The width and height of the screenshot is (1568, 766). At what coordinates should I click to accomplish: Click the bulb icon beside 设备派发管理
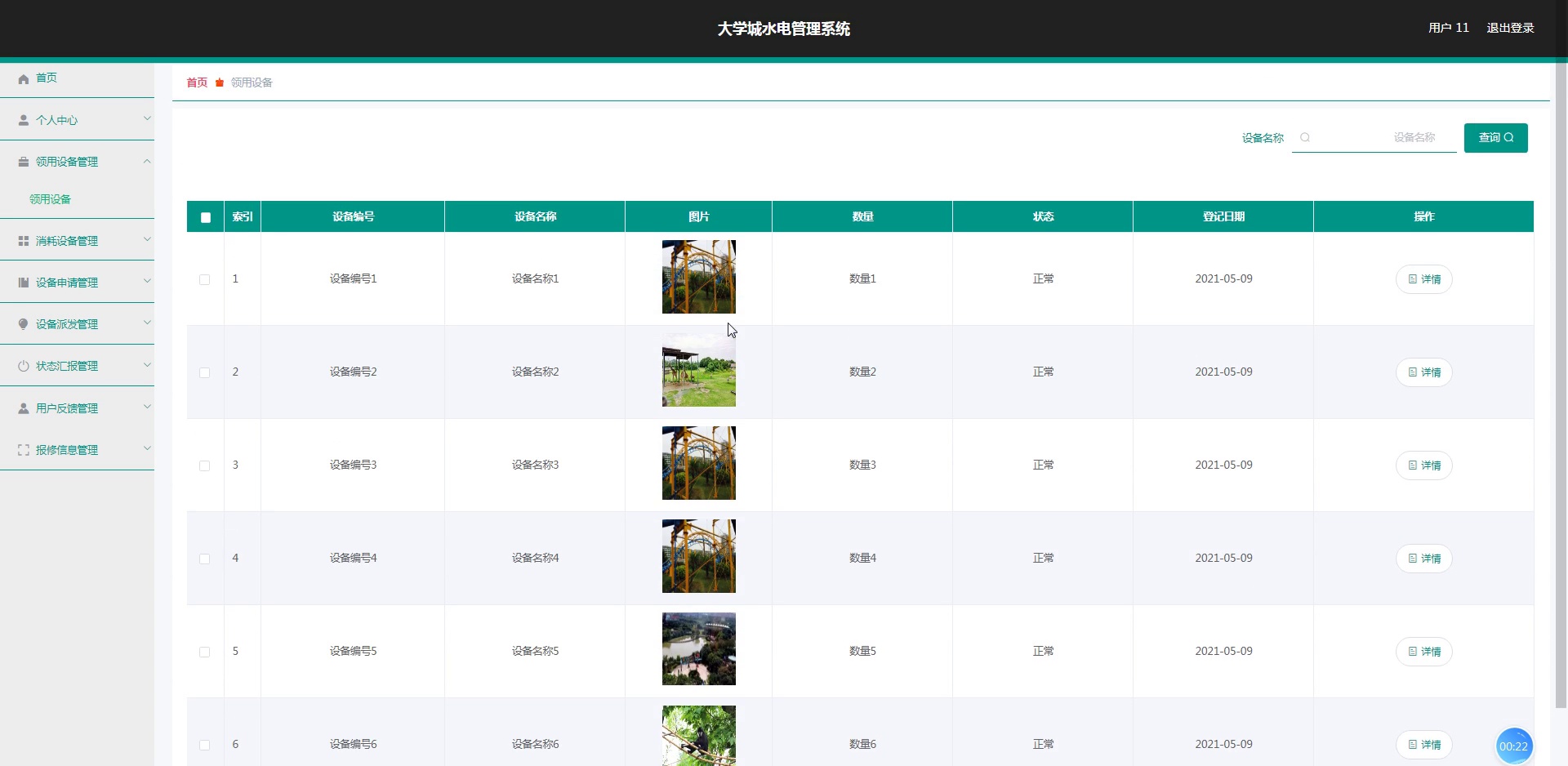tap(24, 324)
